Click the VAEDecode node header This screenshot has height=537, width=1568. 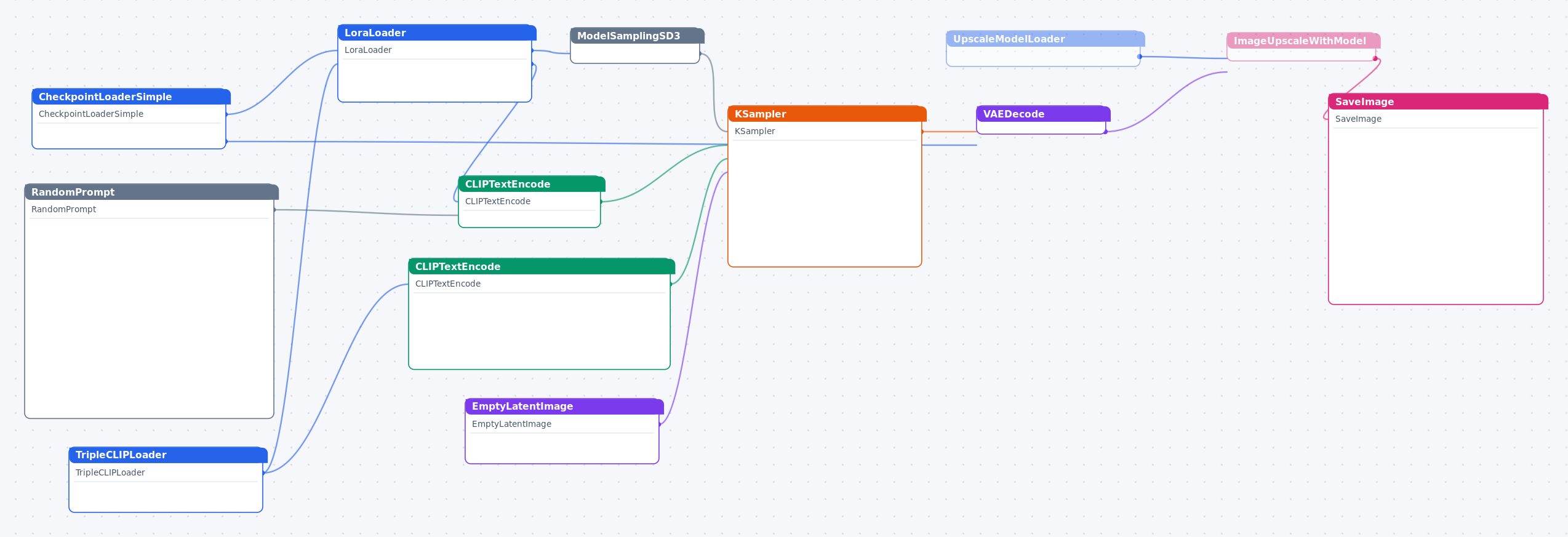pyautogui.click(x=1043, y=114)
